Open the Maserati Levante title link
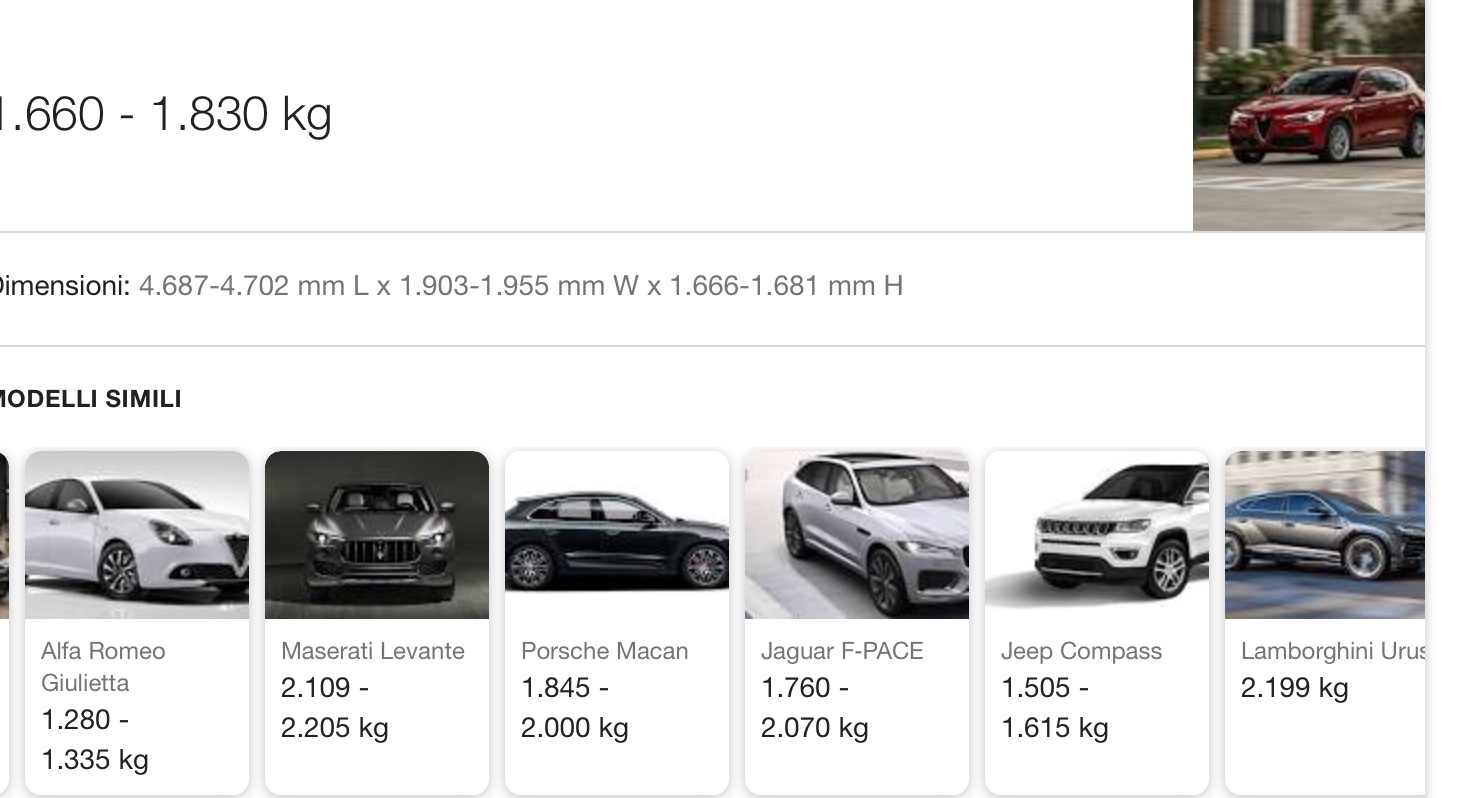 pyautogui.click(x=373, y=651)
